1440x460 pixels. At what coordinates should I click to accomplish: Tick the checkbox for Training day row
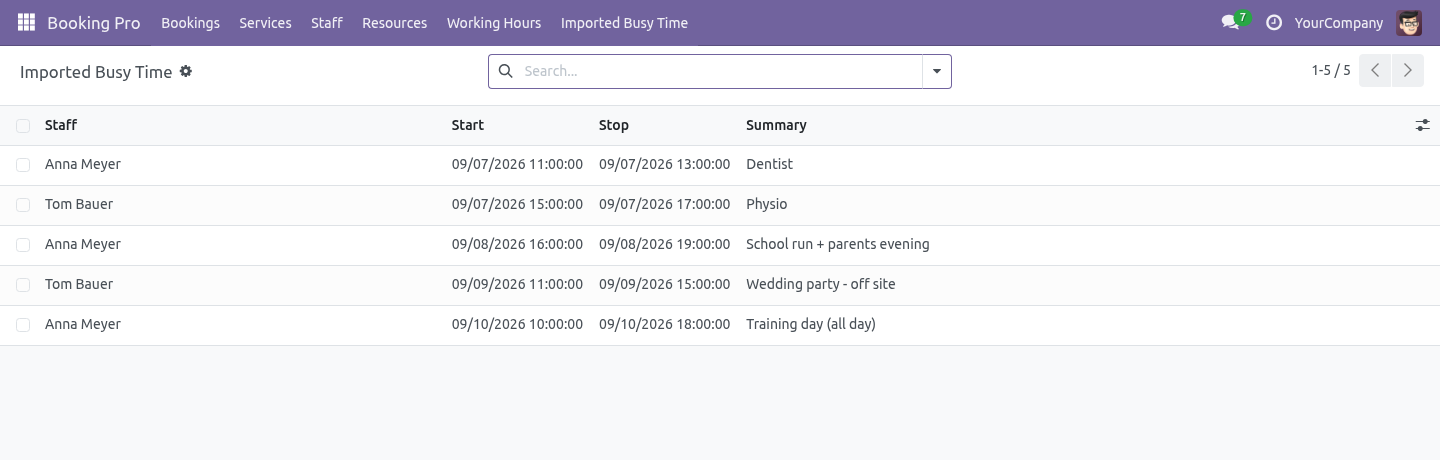tap(23, 325)
